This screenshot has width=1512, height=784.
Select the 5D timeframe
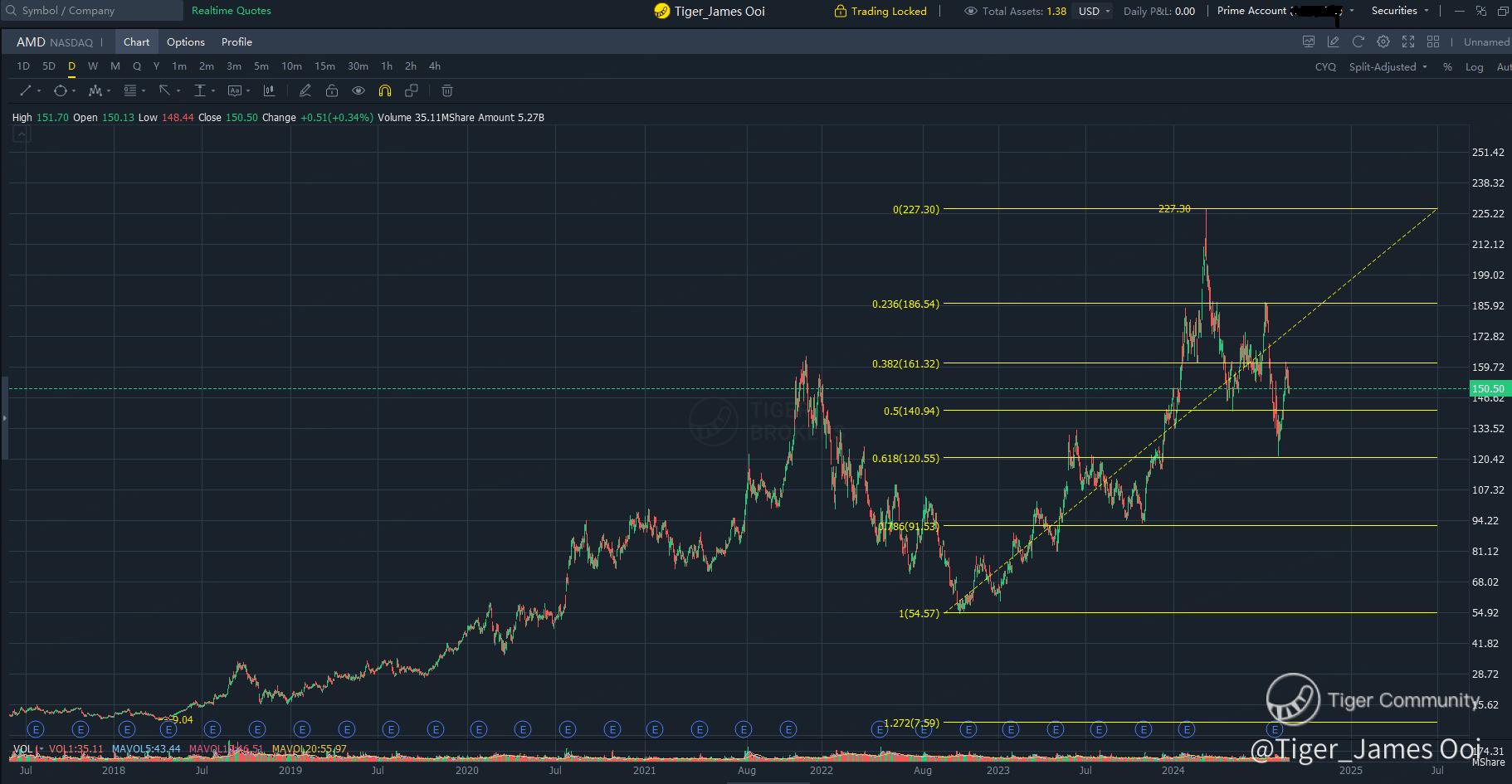49,66
